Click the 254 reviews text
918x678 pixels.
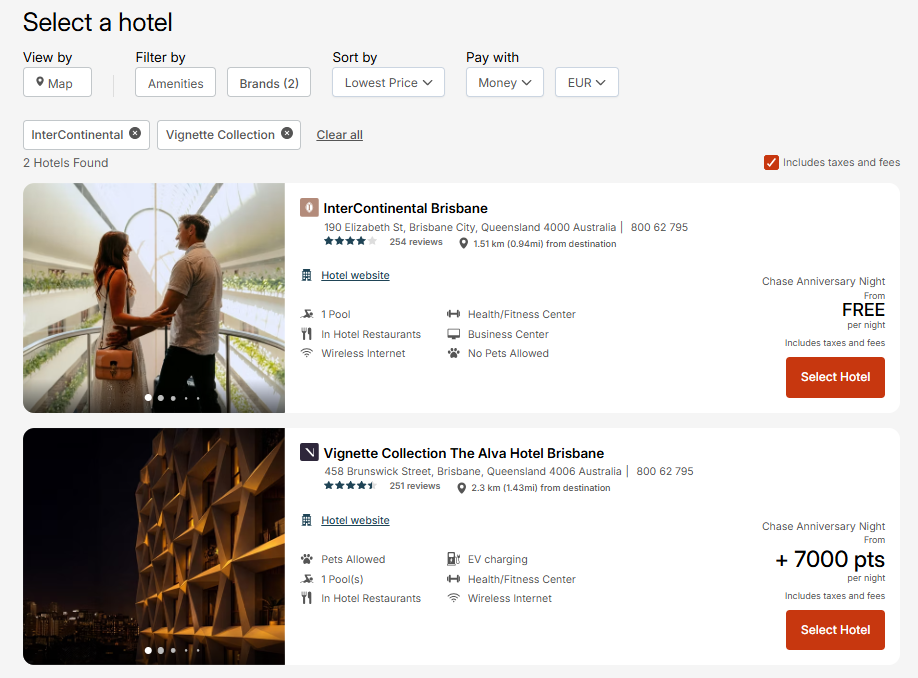(x=416, y=242)
